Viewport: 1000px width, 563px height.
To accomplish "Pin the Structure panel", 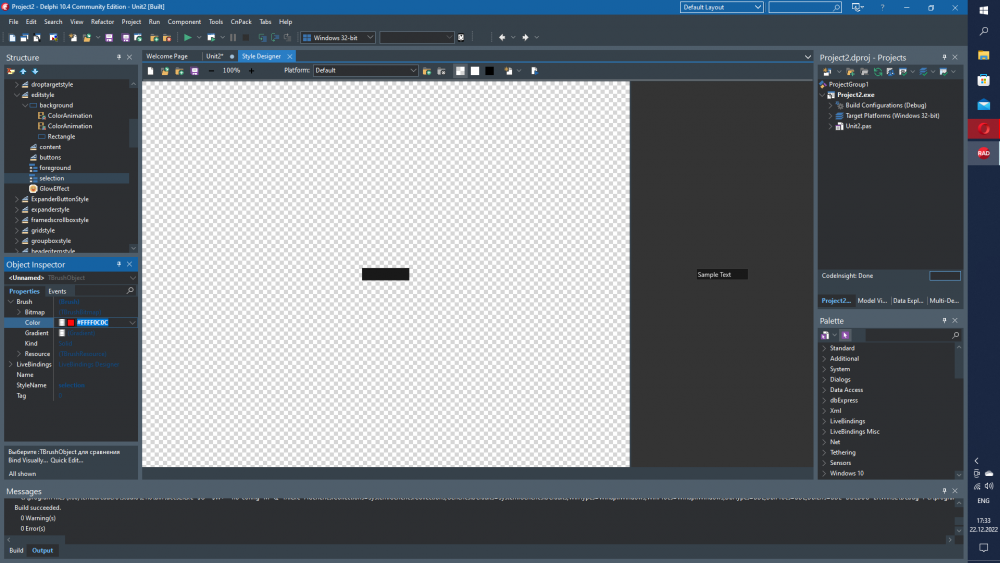I will pyautogui.click(x=119, y=57).
